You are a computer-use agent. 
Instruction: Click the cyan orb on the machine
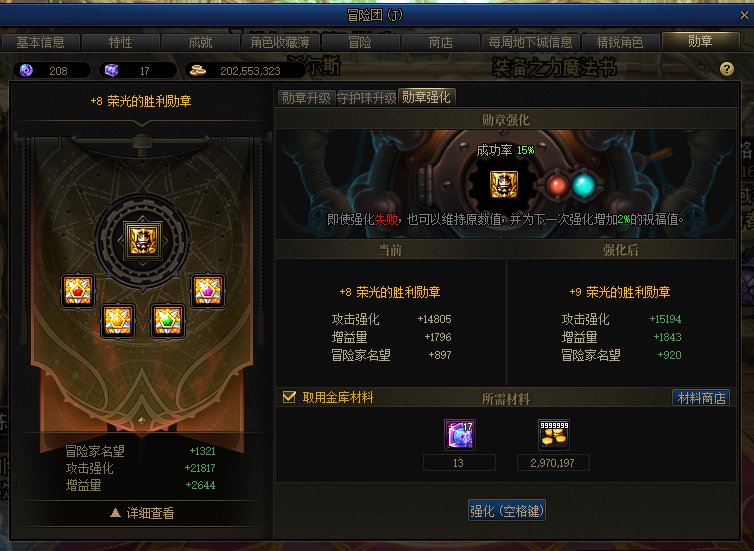pyautogui.click(x=584, y=185)
